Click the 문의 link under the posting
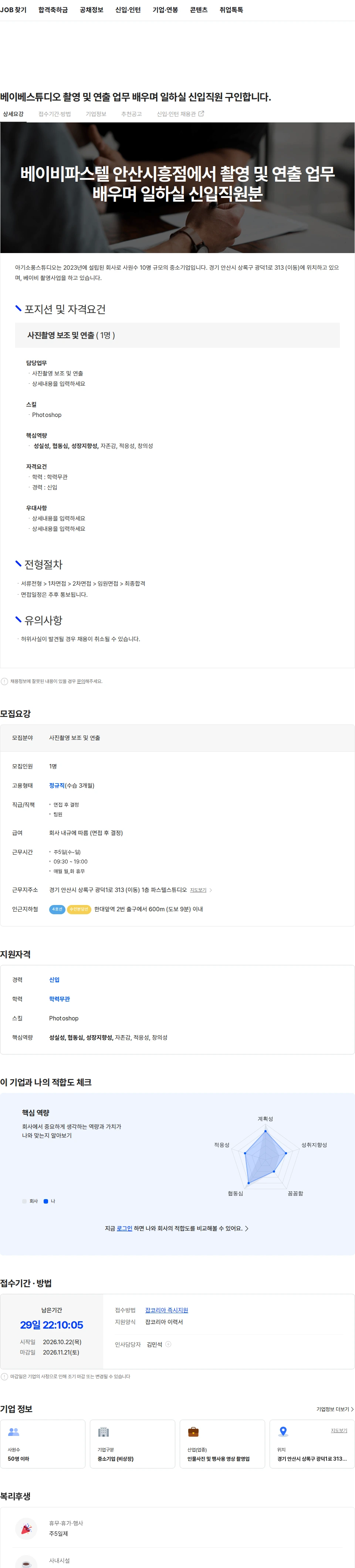Screen dimensions: 355x1568 (x=81, y=681)
